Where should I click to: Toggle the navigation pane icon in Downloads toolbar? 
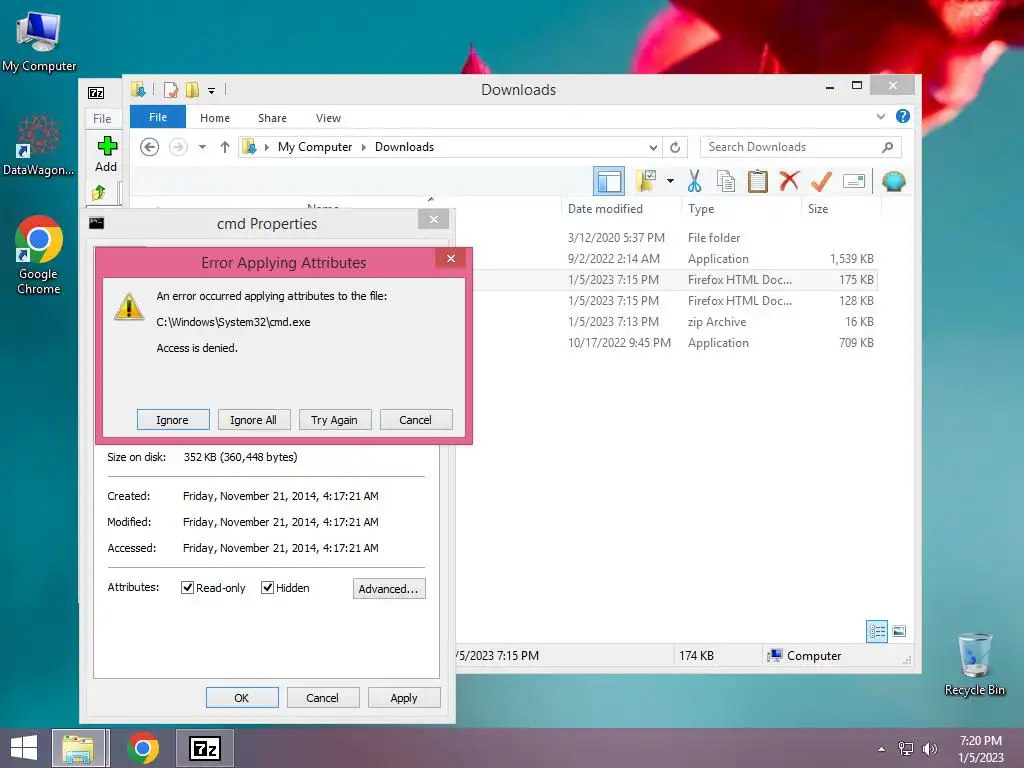[609, 182]
